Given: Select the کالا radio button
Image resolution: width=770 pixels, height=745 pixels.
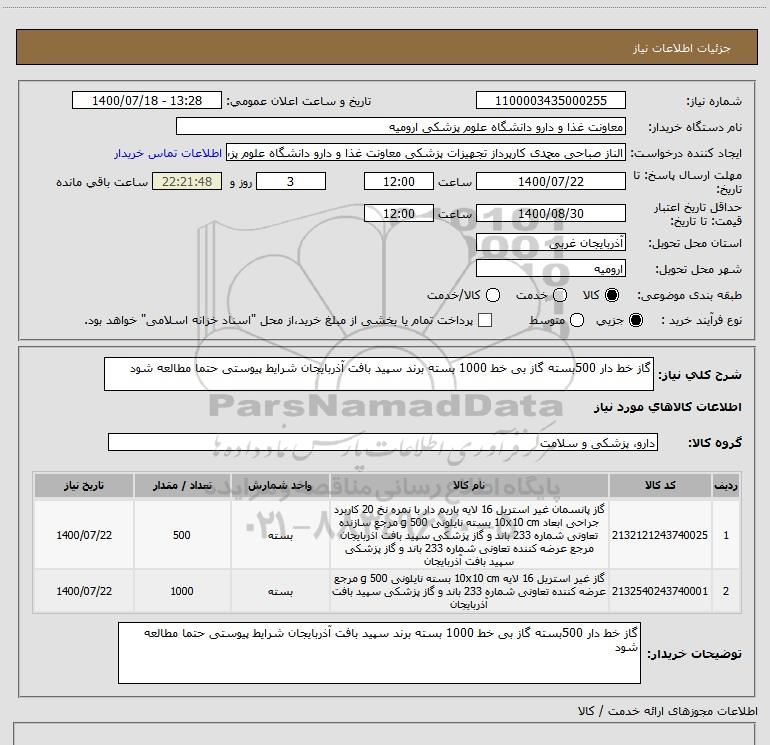Looking at the screenshot, I should coord(612,295).
